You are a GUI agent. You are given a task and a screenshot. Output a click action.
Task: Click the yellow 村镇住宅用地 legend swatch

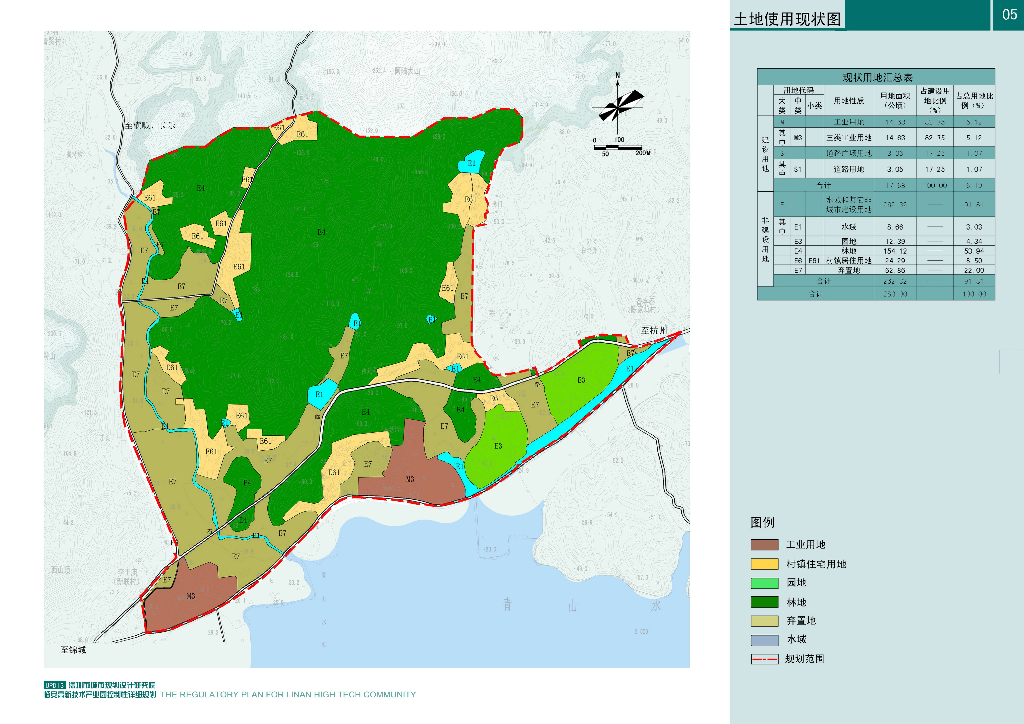[x=765, y=564]
